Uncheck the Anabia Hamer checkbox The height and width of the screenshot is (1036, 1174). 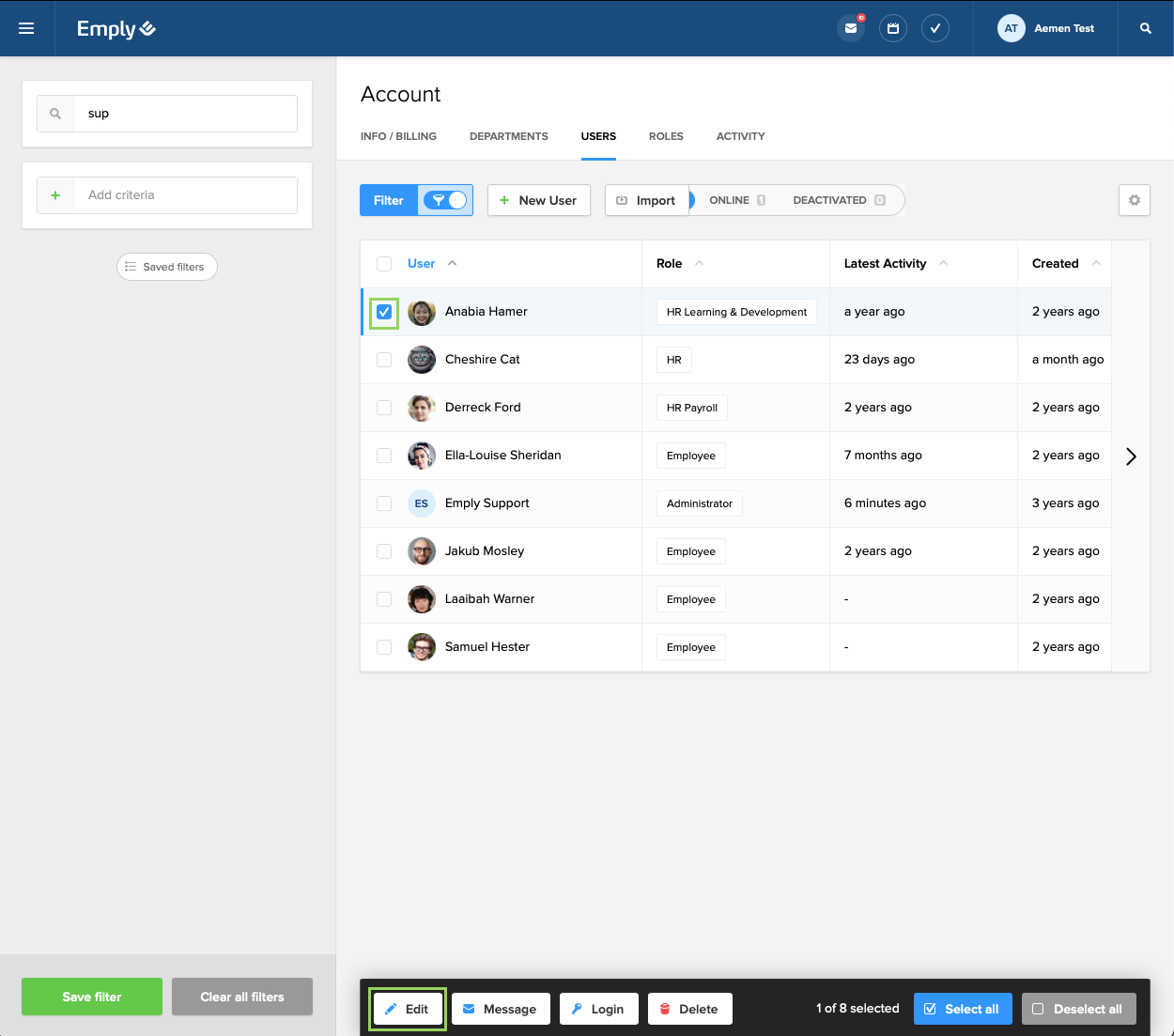pyautogui.click(x=384, y=312)
